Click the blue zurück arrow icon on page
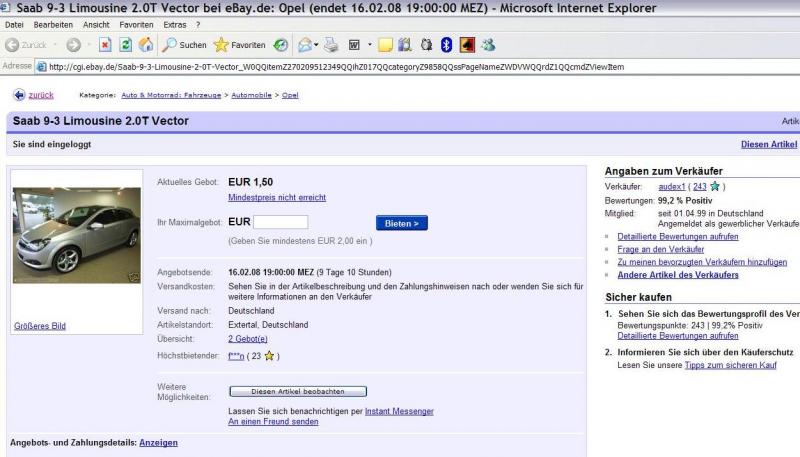The height and width of the screenshot is (457, 800). tap(19, 95)
